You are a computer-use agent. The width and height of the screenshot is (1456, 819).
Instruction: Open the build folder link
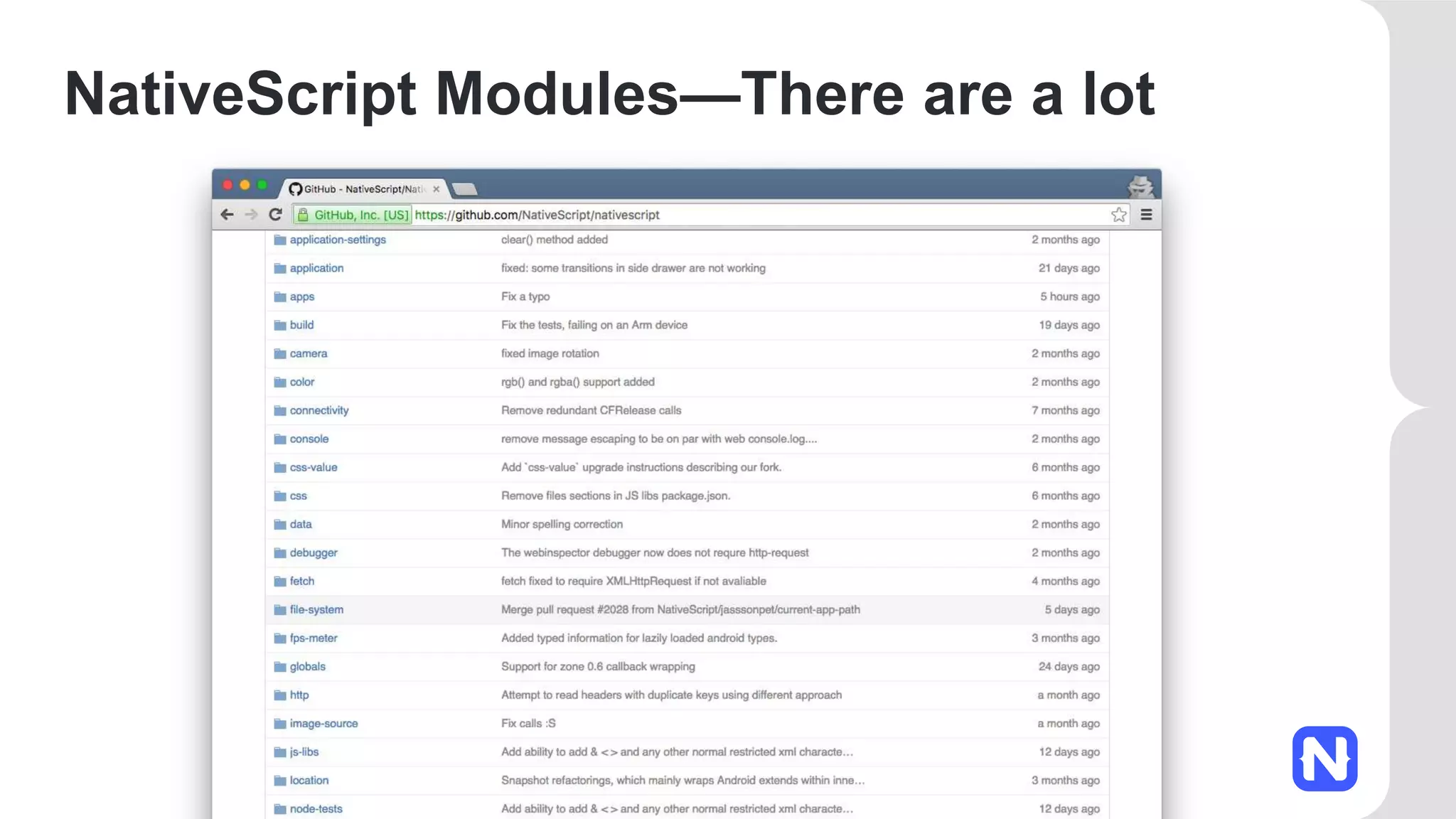[x=301, y=325]
